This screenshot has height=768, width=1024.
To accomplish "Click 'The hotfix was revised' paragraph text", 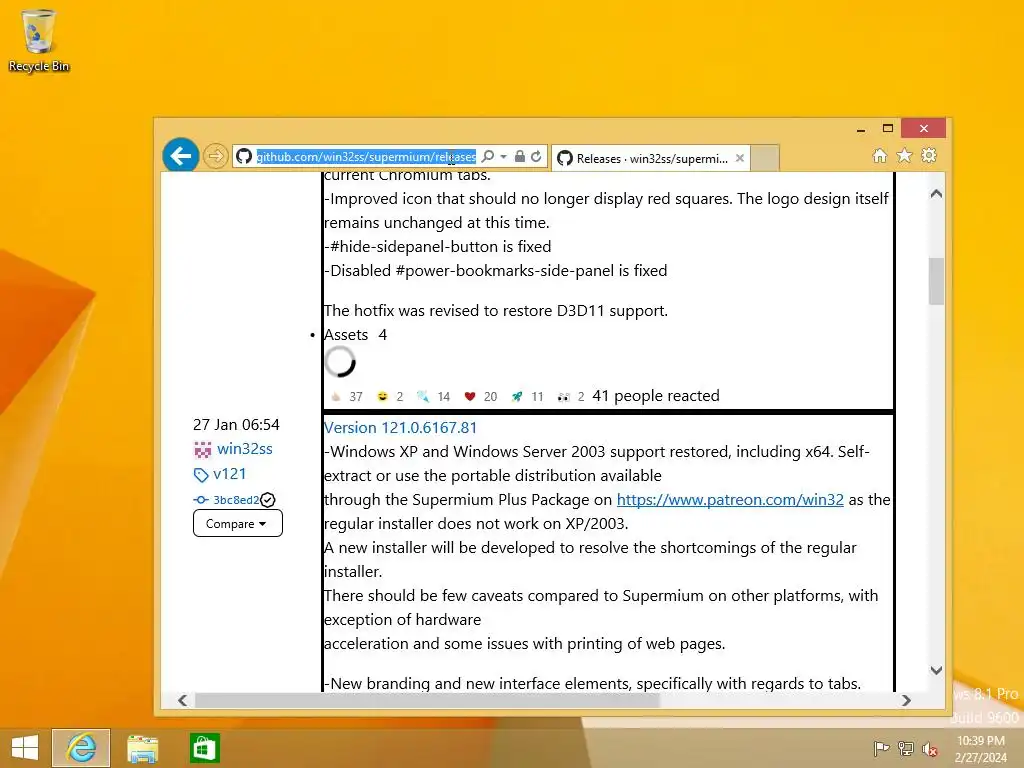I will (496, 311).
